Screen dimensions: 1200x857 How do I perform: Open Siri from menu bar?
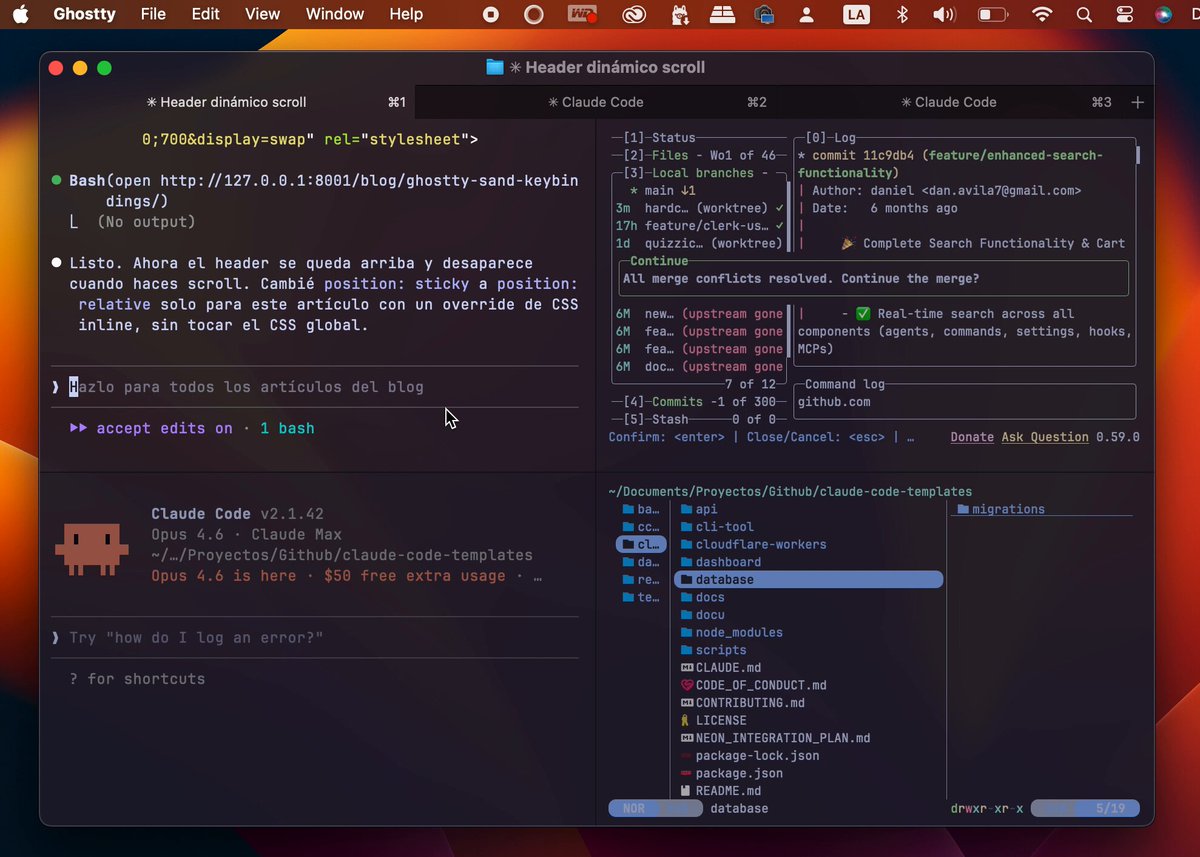(1163, 14)
